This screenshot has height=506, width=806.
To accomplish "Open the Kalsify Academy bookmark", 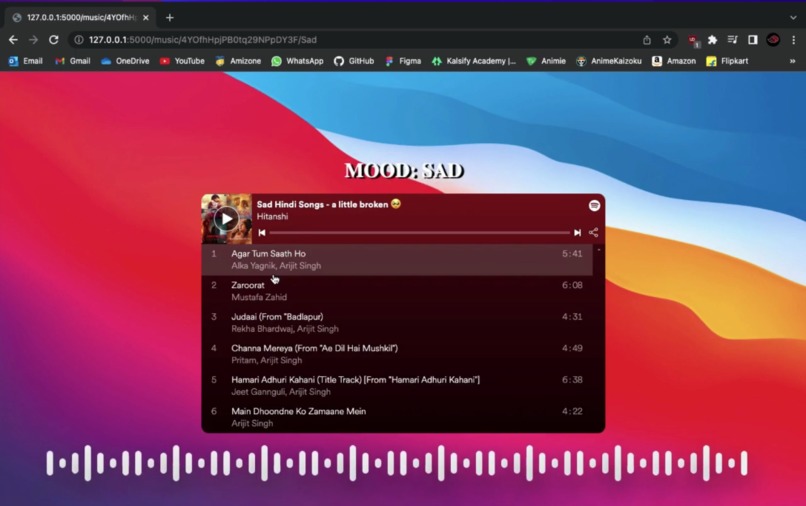I will point(474,61).
